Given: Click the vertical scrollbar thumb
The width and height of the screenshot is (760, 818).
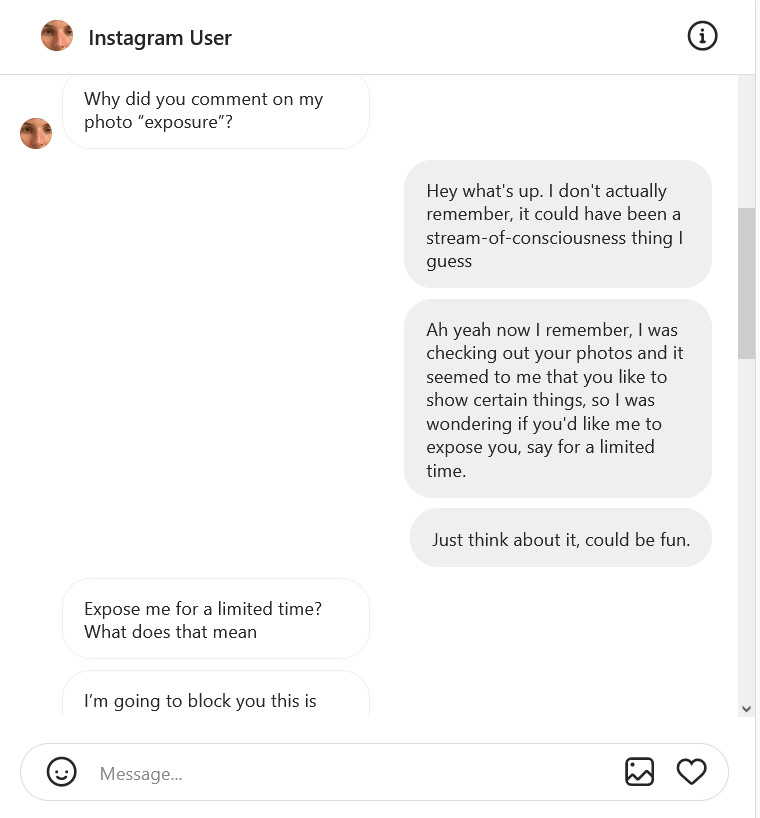Looking at the screenshot, I should (x=746, y=282).
